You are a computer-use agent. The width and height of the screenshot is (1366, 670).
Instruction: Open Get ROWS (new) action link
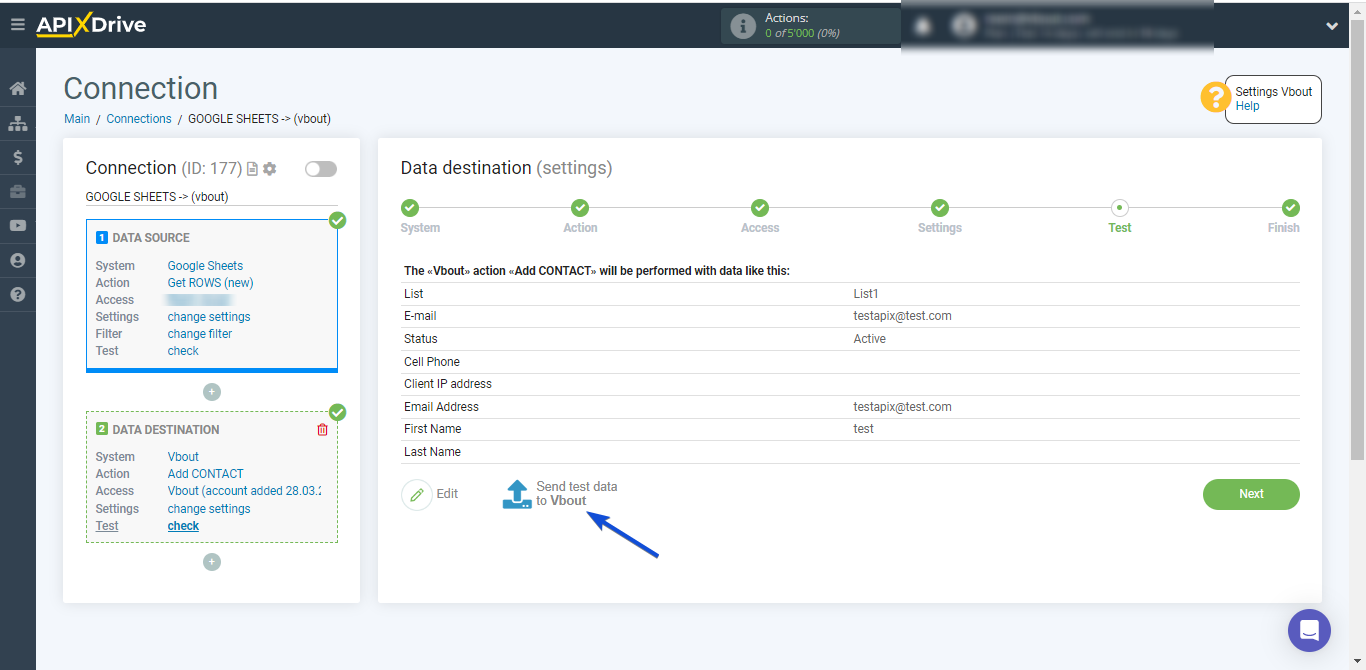(210, 283)
